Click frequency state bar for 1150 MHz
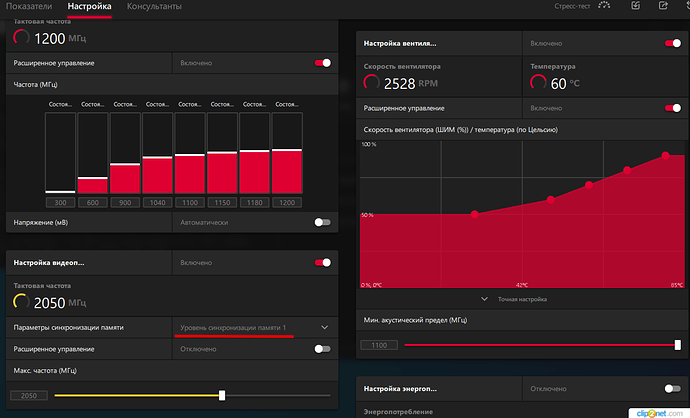 [222, 153]
